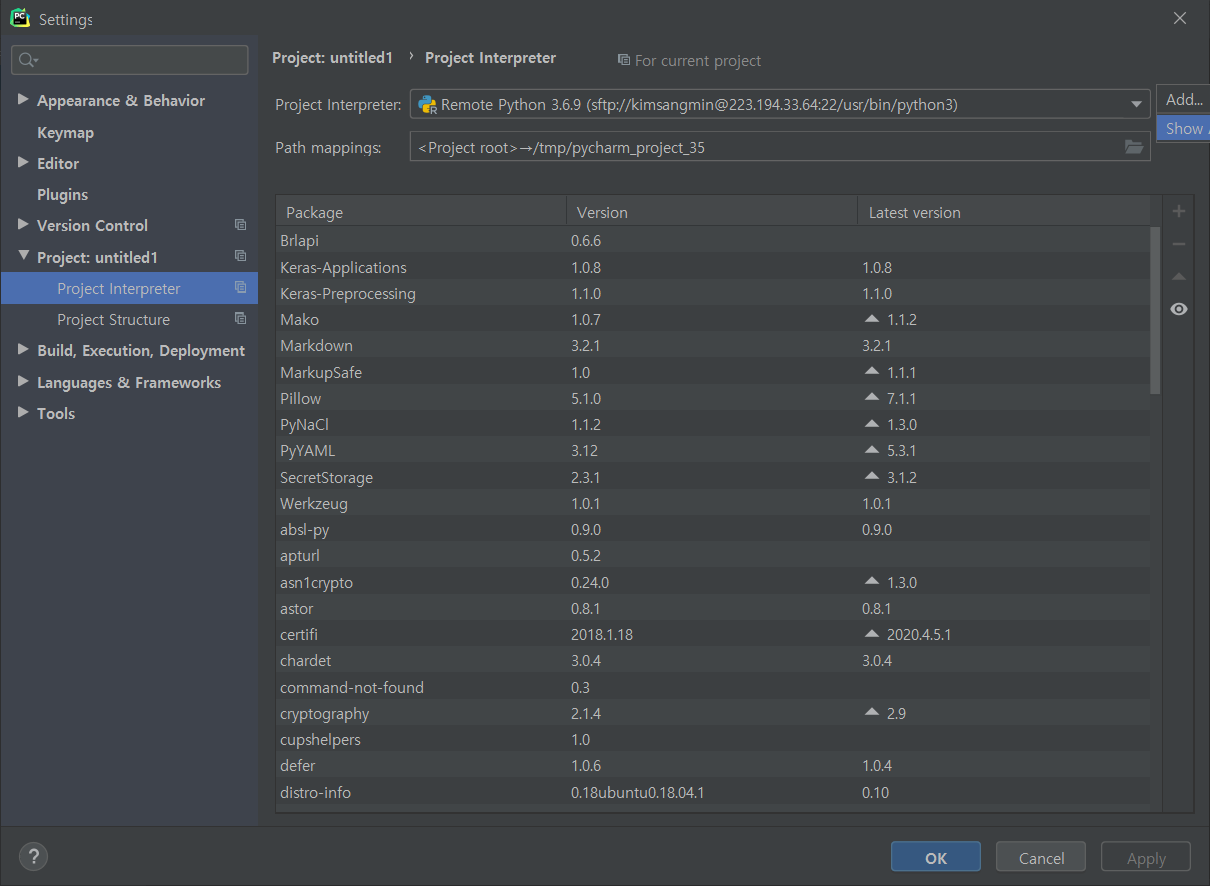
Task: Select Project Interpreter in the sidebar
Action: 129,288
